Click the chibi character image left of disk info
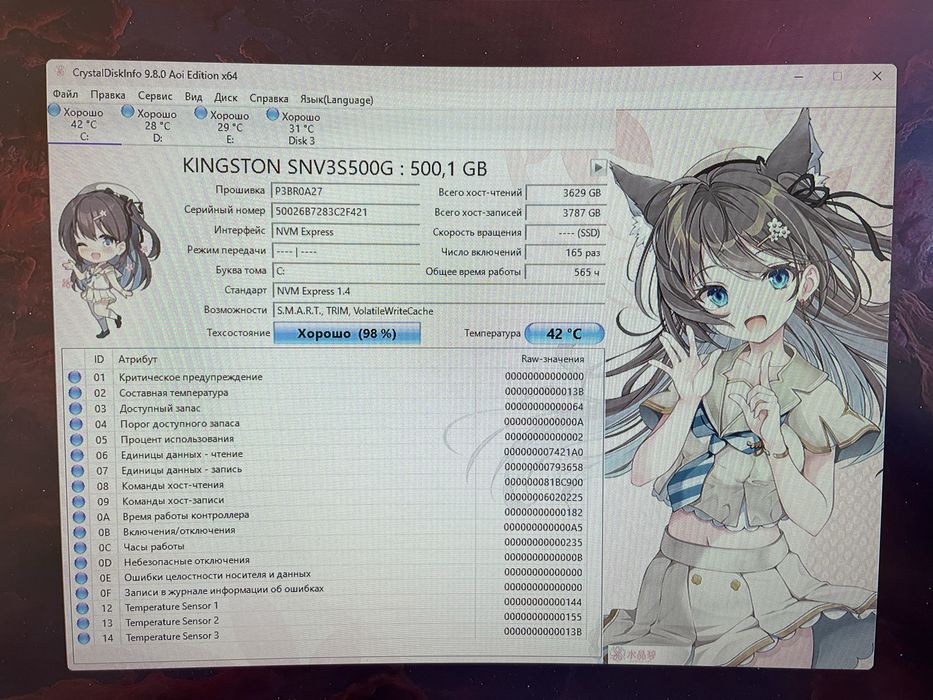 coord(108,262)
